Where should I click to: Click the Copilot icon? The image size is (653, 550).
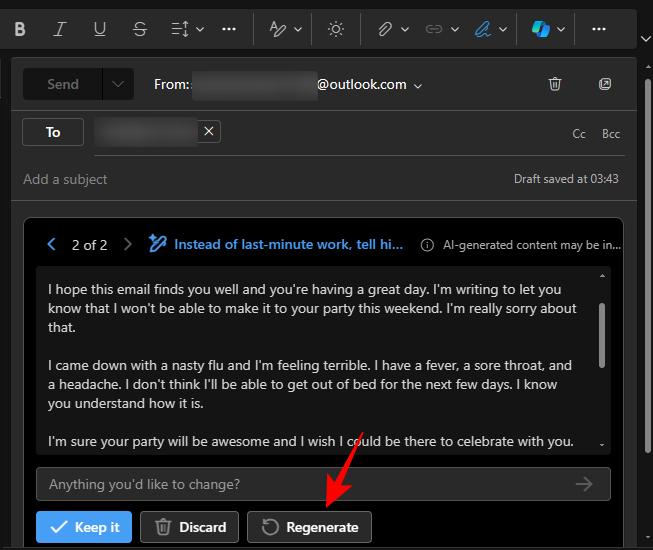541,29
